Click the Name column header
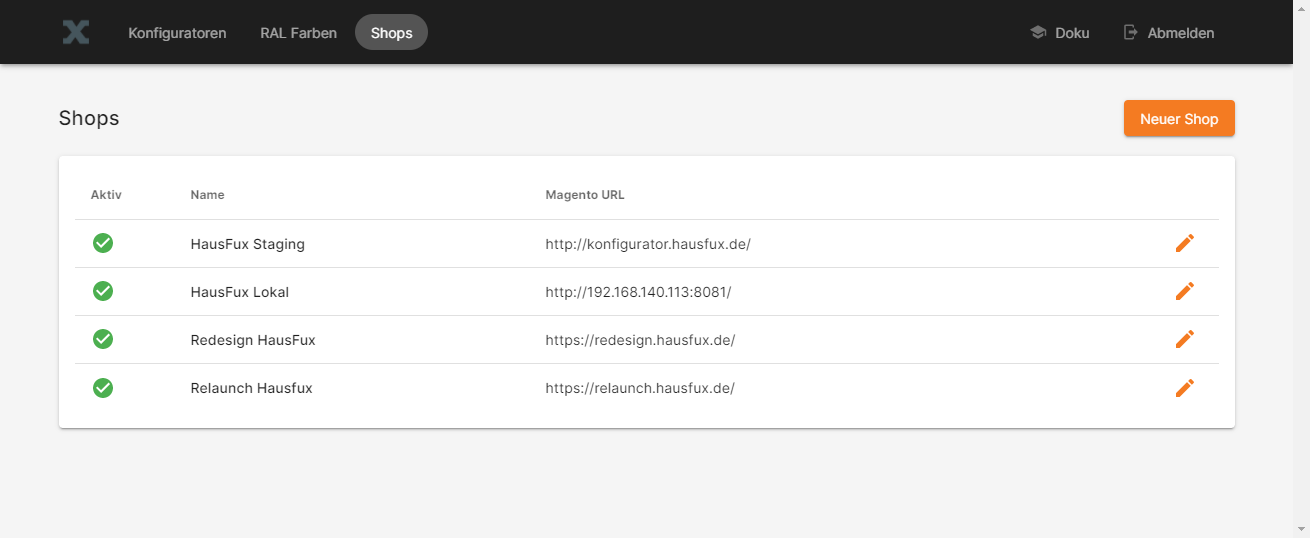Screen dimensions: 1310x538 207,195
